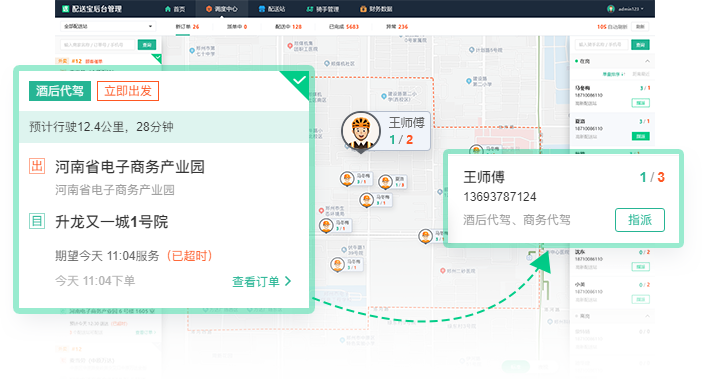The height and width of the screenshot is (379, 702).
Task: Click the green rider icon beside 骑手管理
Action: [309, 9]
